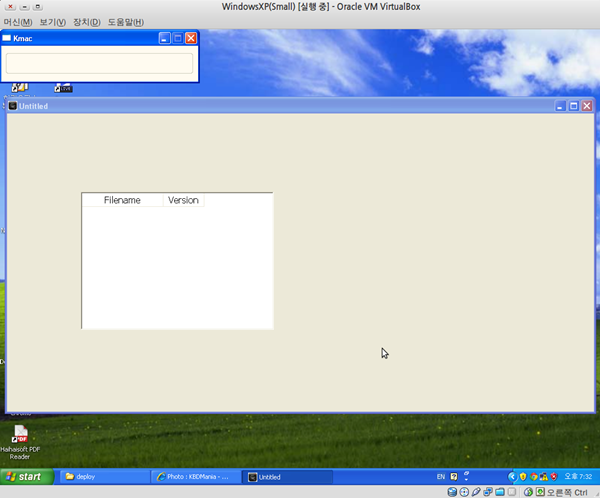Click the USB device icon in VirtualBox status bar
600x498 pixels.
tap(476, 492)
